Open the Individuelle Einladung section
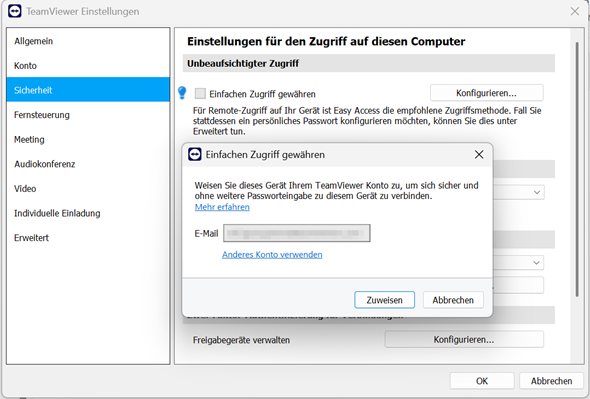The image size is (590, 399). click(x=88, y=213)
